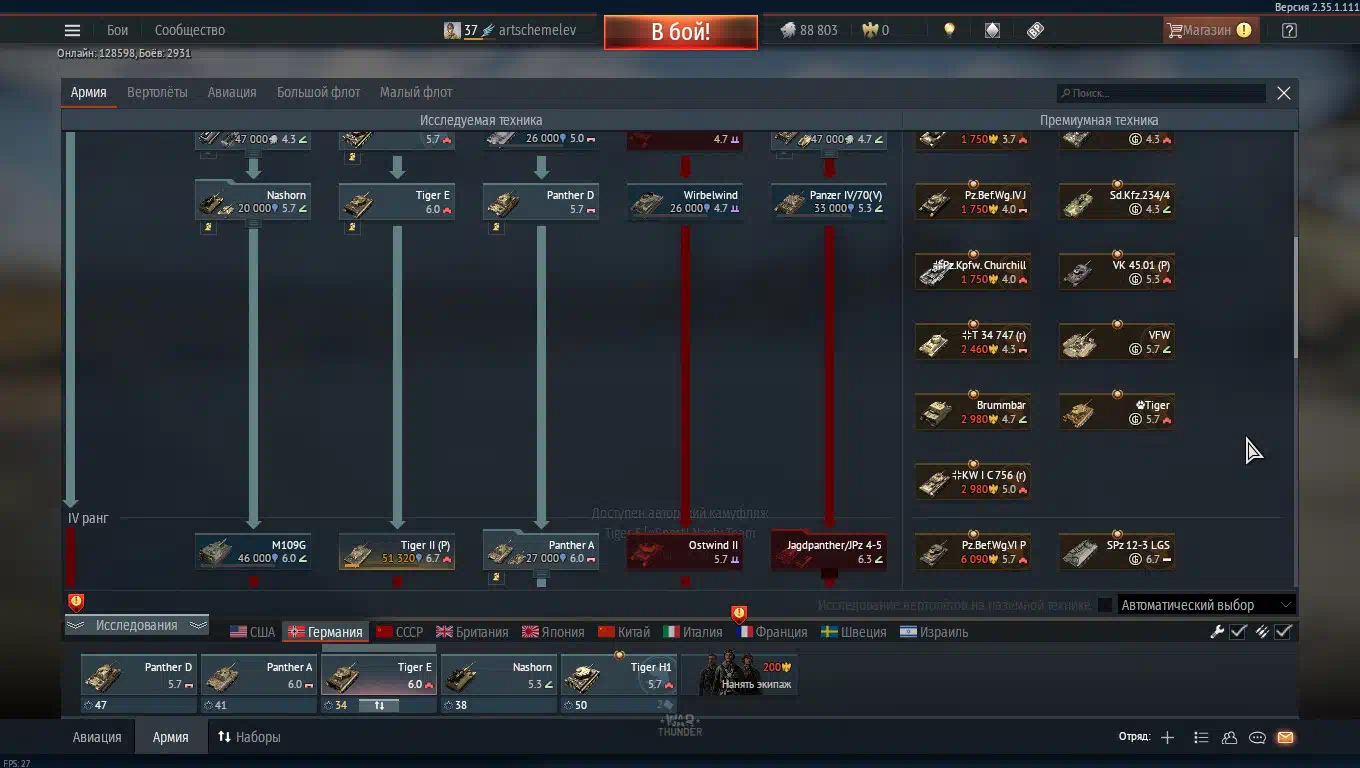The image size is (1360, 768).
Task: Select premium KW I C 756 (r)
Action: [x=973, y=482]
